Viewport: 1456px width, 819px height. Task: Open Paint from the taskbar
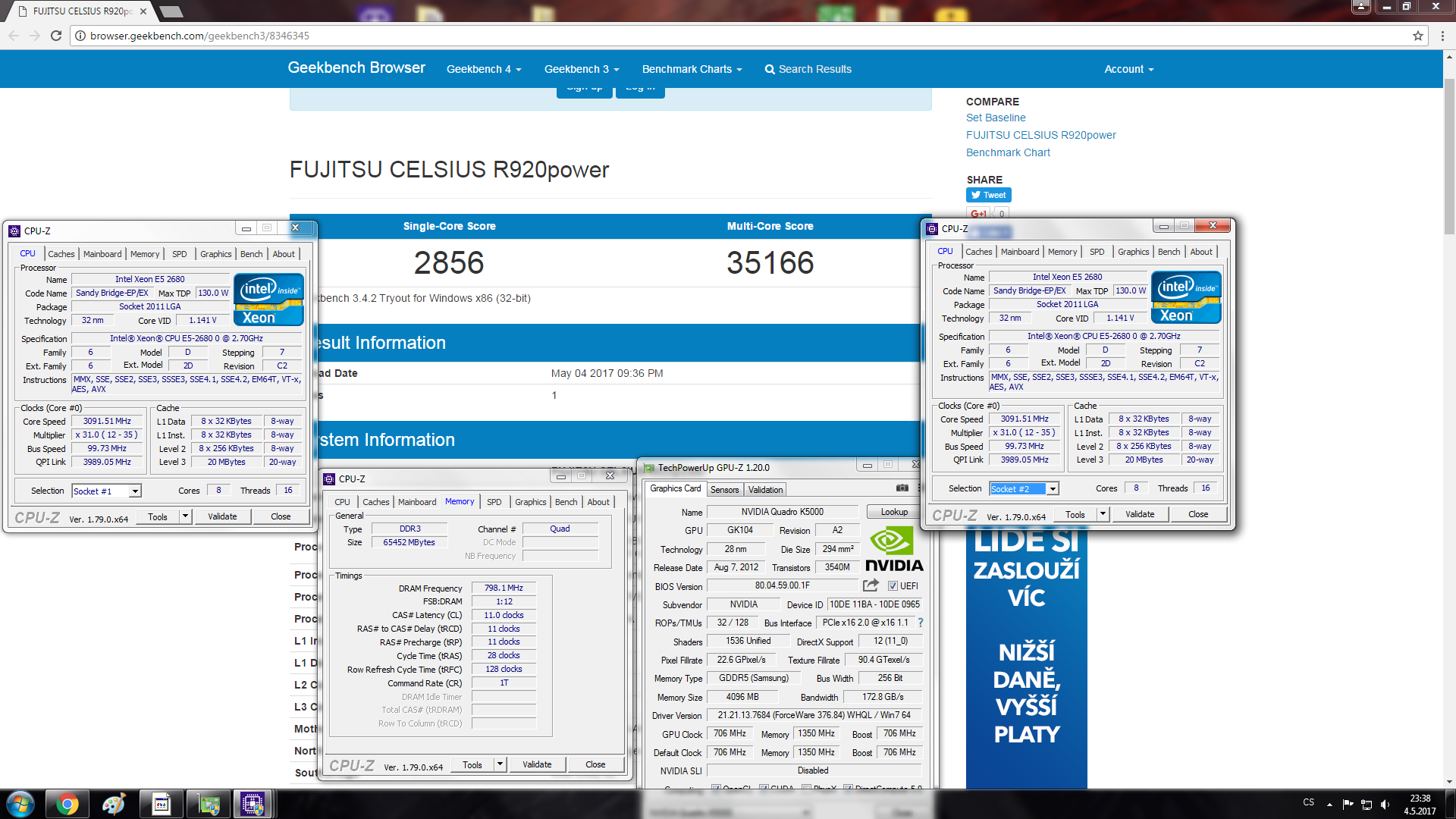(x=115, y=804)
